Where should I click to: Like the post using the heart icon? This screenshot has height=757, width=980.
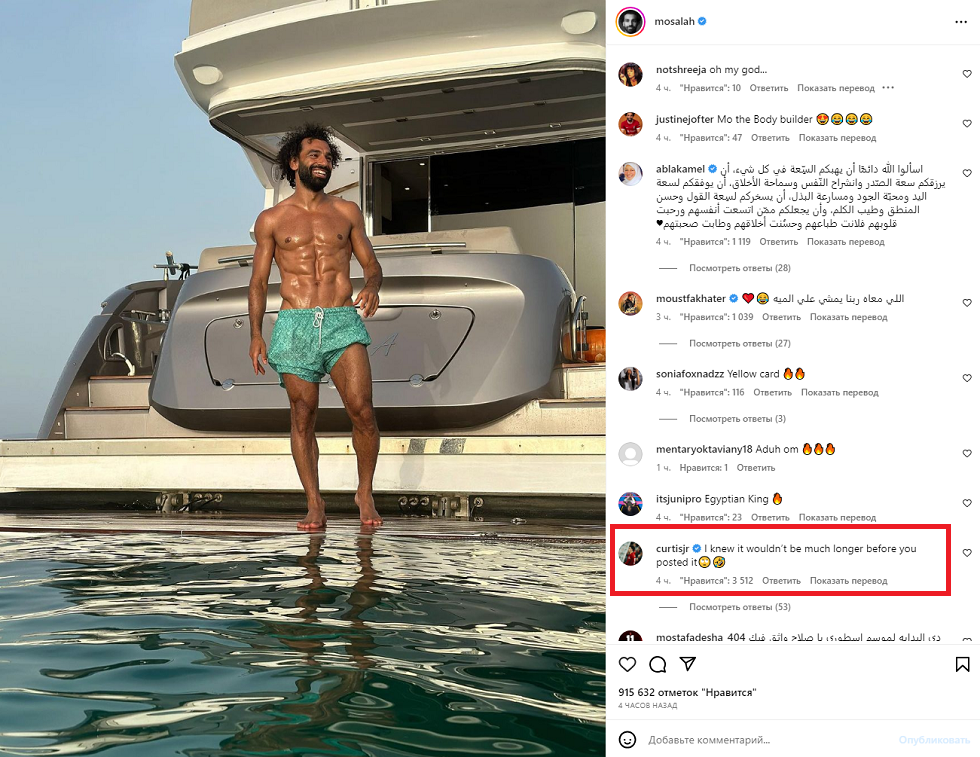click(x=627, y=664)
